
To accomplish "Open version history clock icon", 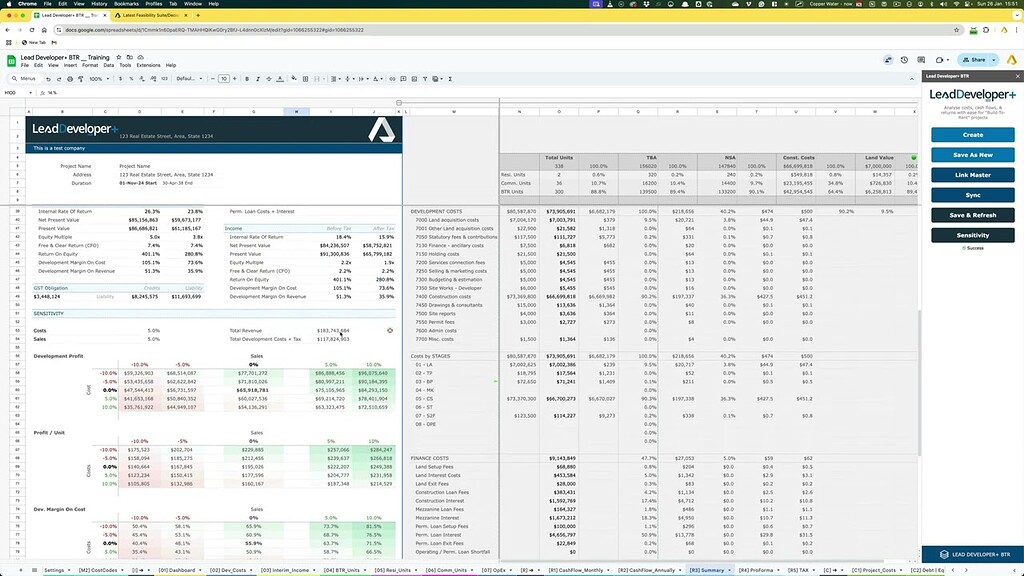I will [904, 60].
